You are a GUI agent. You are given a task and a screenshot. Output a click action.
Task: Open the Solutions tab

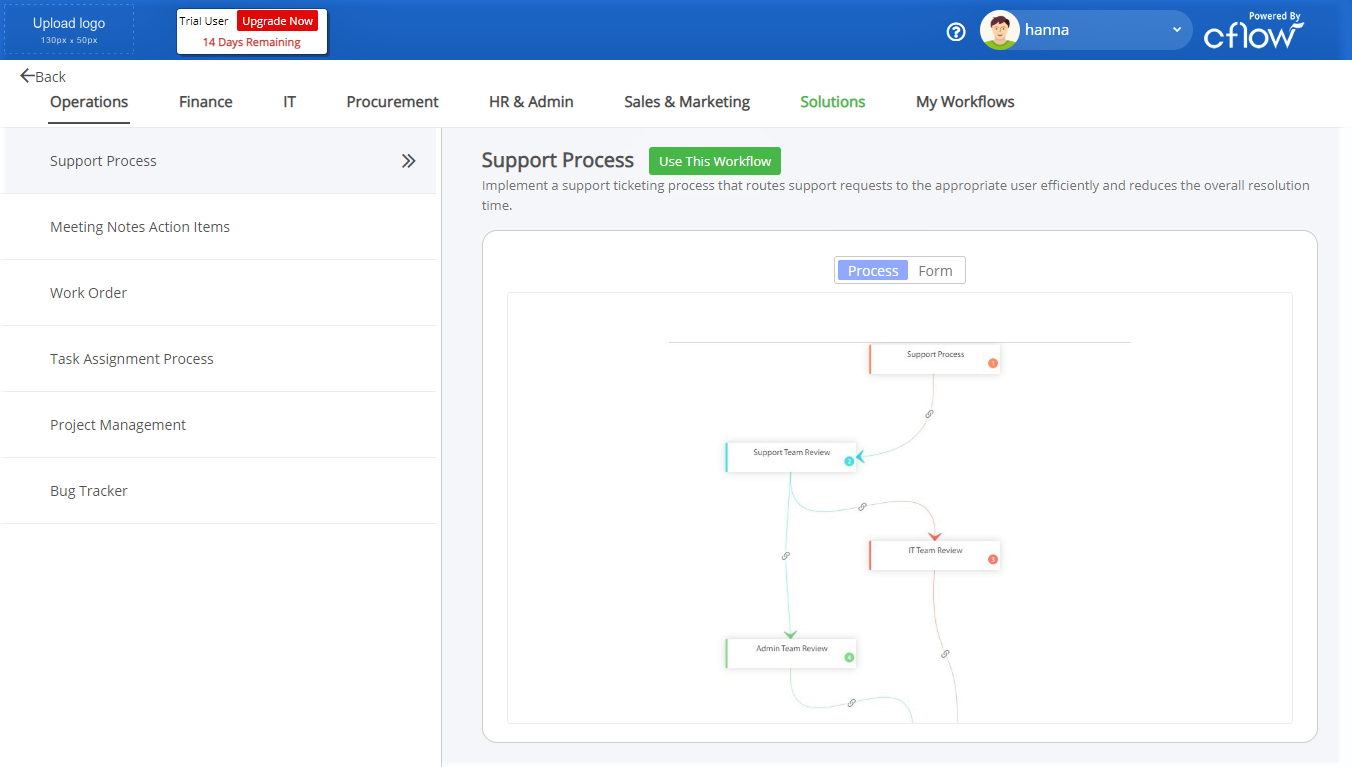833,102
